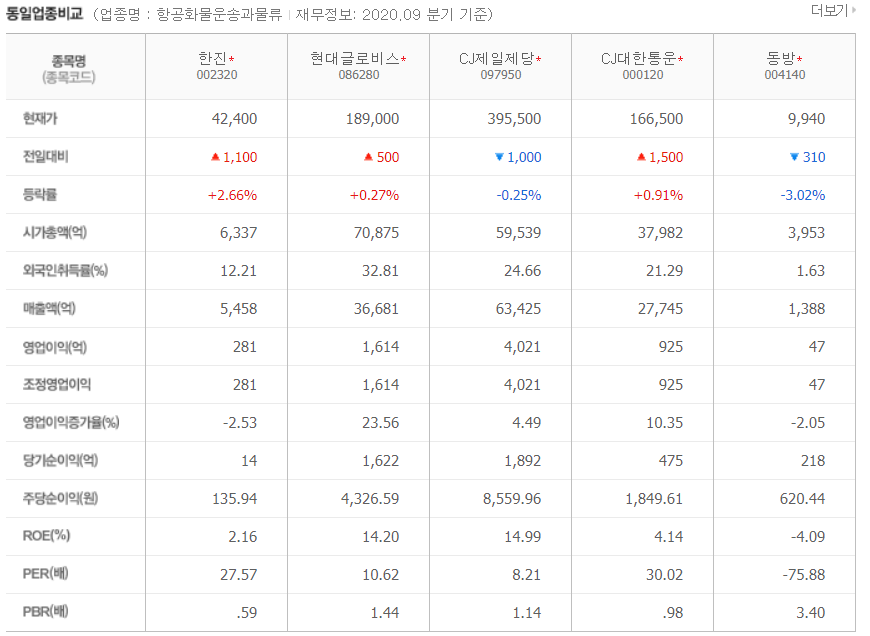Click PER value -75.88
Screen dimensions: 870x636
(804, 574)
